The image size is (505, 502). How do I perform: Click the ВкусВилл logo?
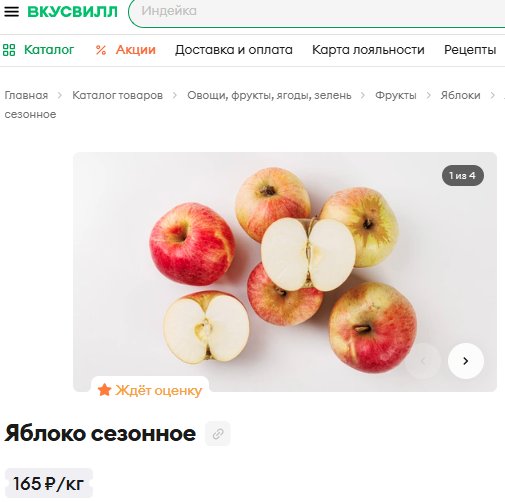[x=72, y=12]
